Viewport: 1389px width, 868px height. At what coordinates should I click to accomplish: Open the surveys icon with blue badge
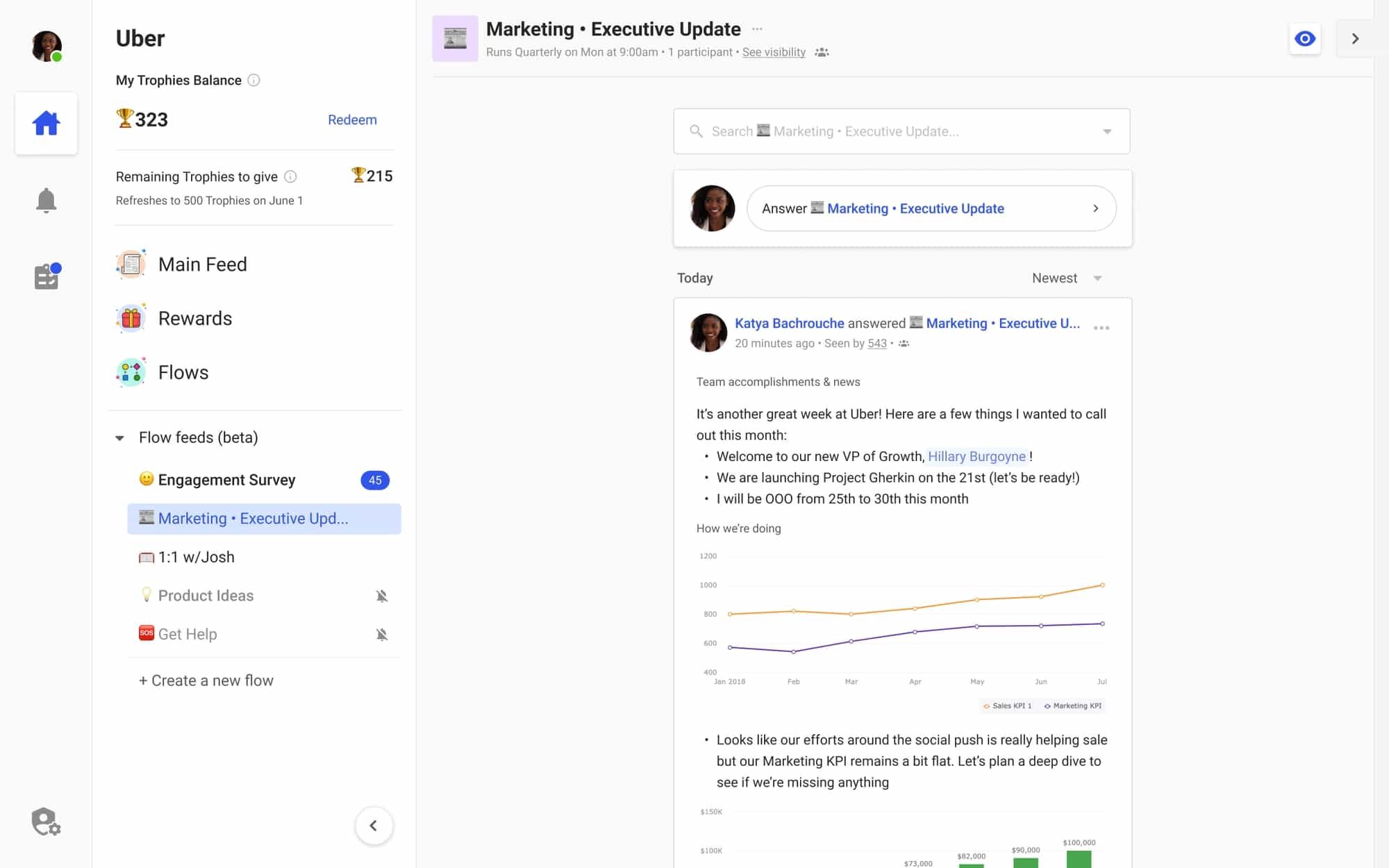(46, 276)
